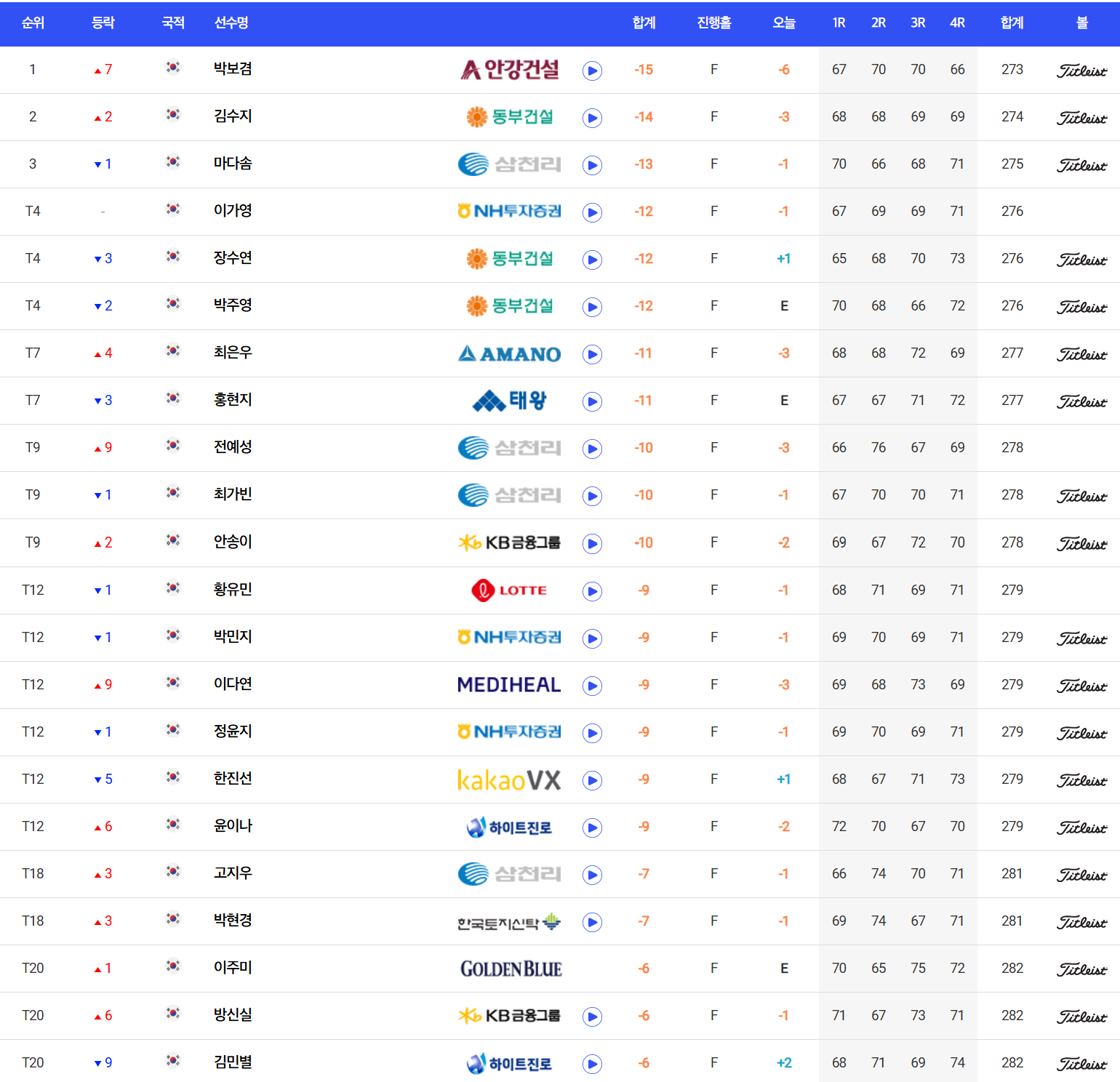This screenshot has height=1082, width=1120.
Task: Play video for 장수연 row
Action: click(x=592, y=260)
